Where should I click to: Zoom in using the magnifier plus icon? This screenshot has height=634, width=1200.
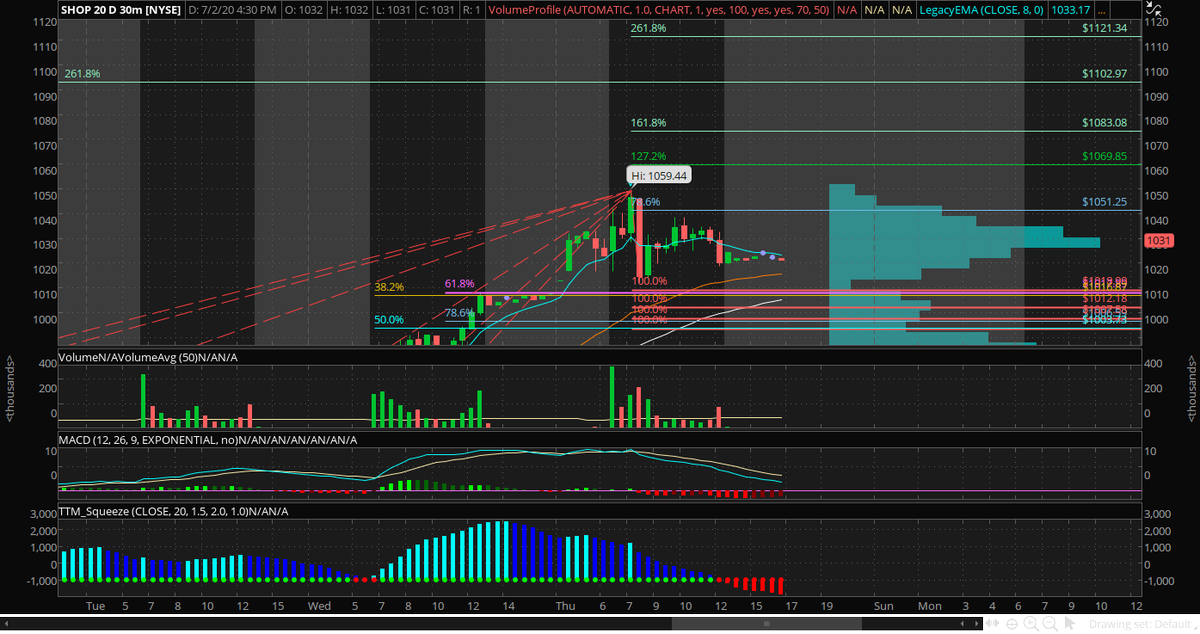point(1031,623)
